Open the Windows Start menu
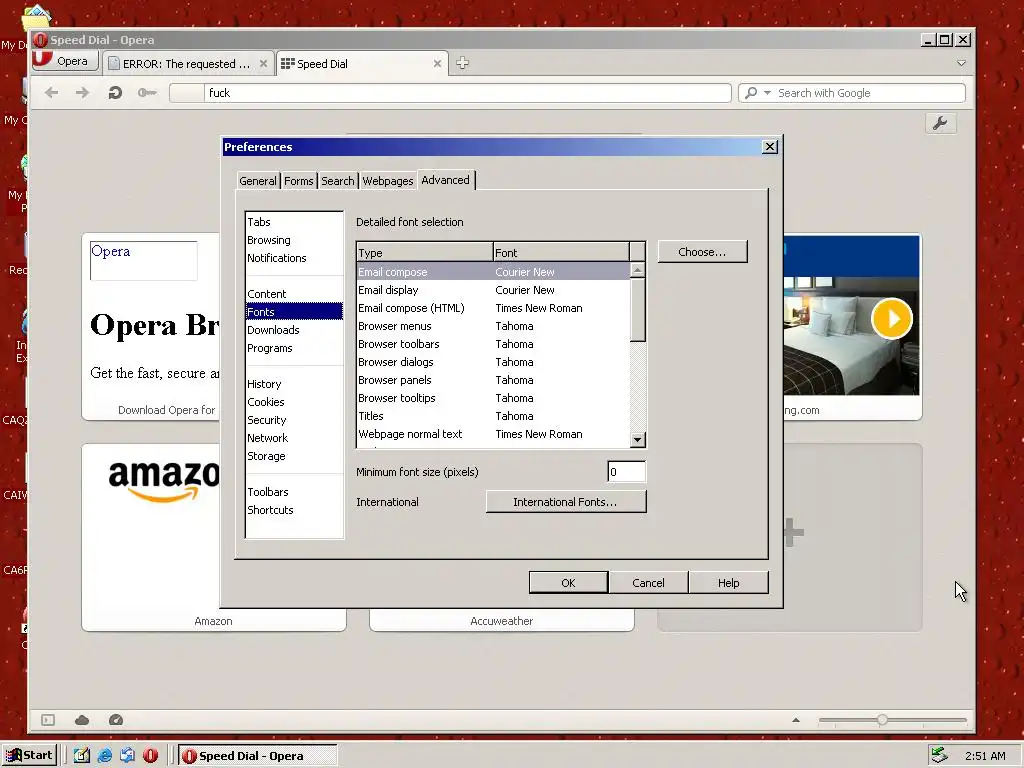Viewport: 1024px width, 768px height. point(29,755)
